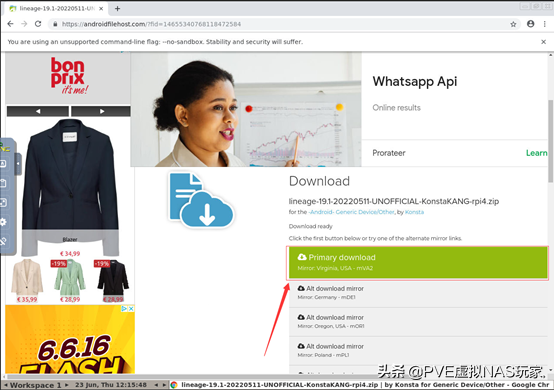Open a new browser tab
The image size is (554, 390).
(117, 8)
